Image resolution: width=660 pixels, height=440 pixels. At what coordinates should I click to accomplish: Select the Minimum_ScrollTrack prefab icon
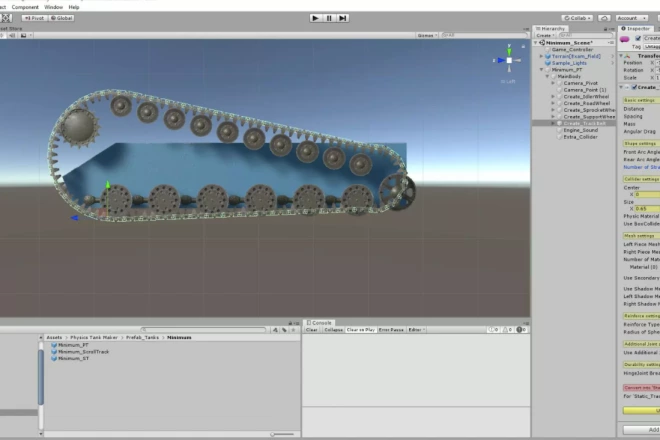tap(52, 352)
